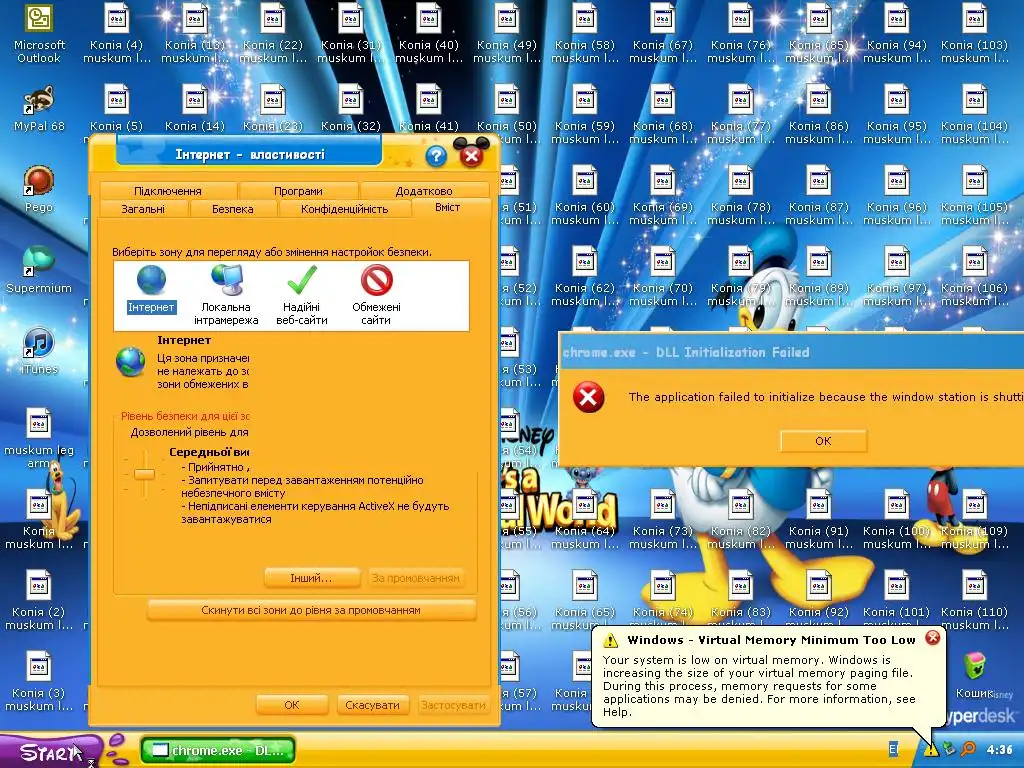Click Скасувати in Internet properties
This screenshot has width=1024, height=768.
point(372,705)
